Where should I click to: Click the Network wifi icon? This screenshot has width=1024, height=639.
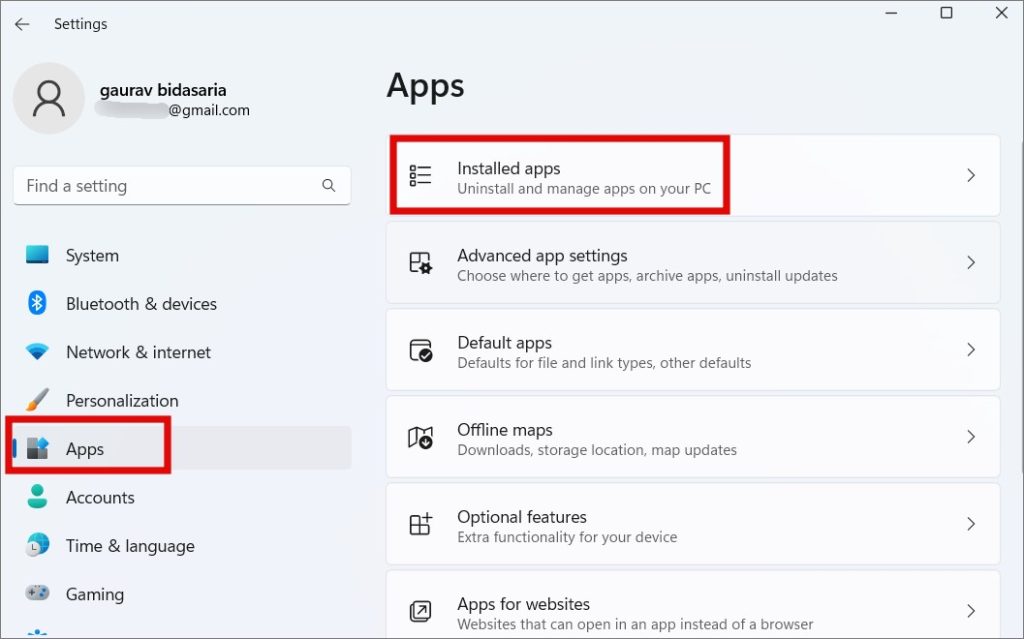pos(37,352)
